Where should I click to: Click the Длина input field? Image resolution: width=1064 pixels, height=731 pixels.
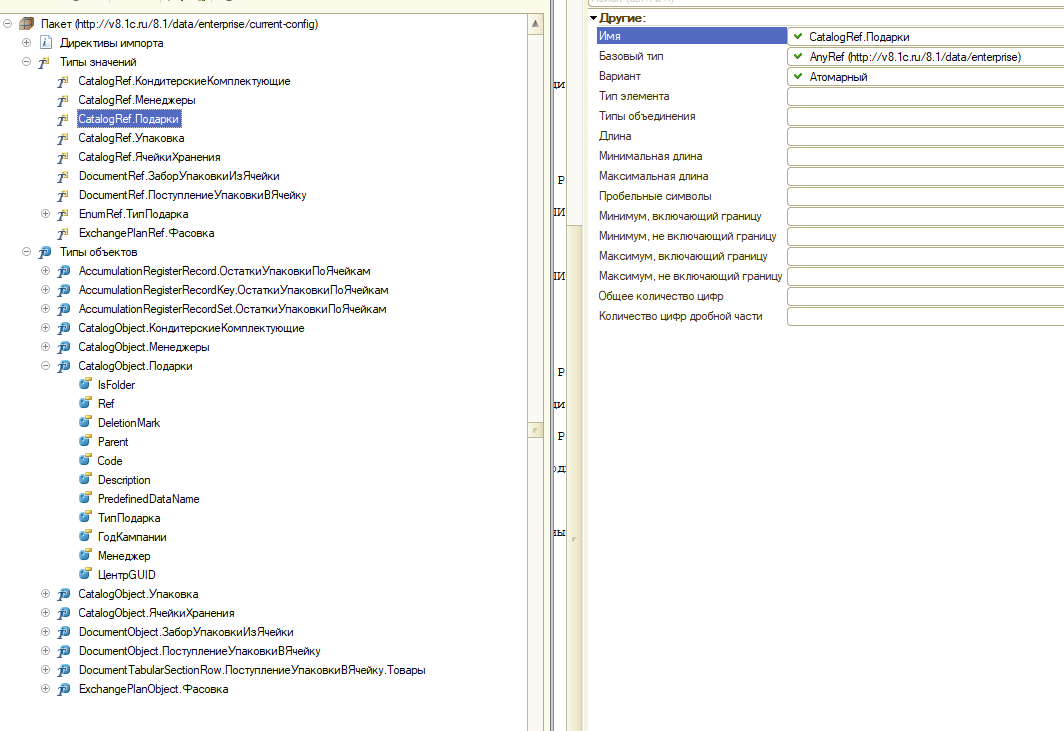click(926, 136)
